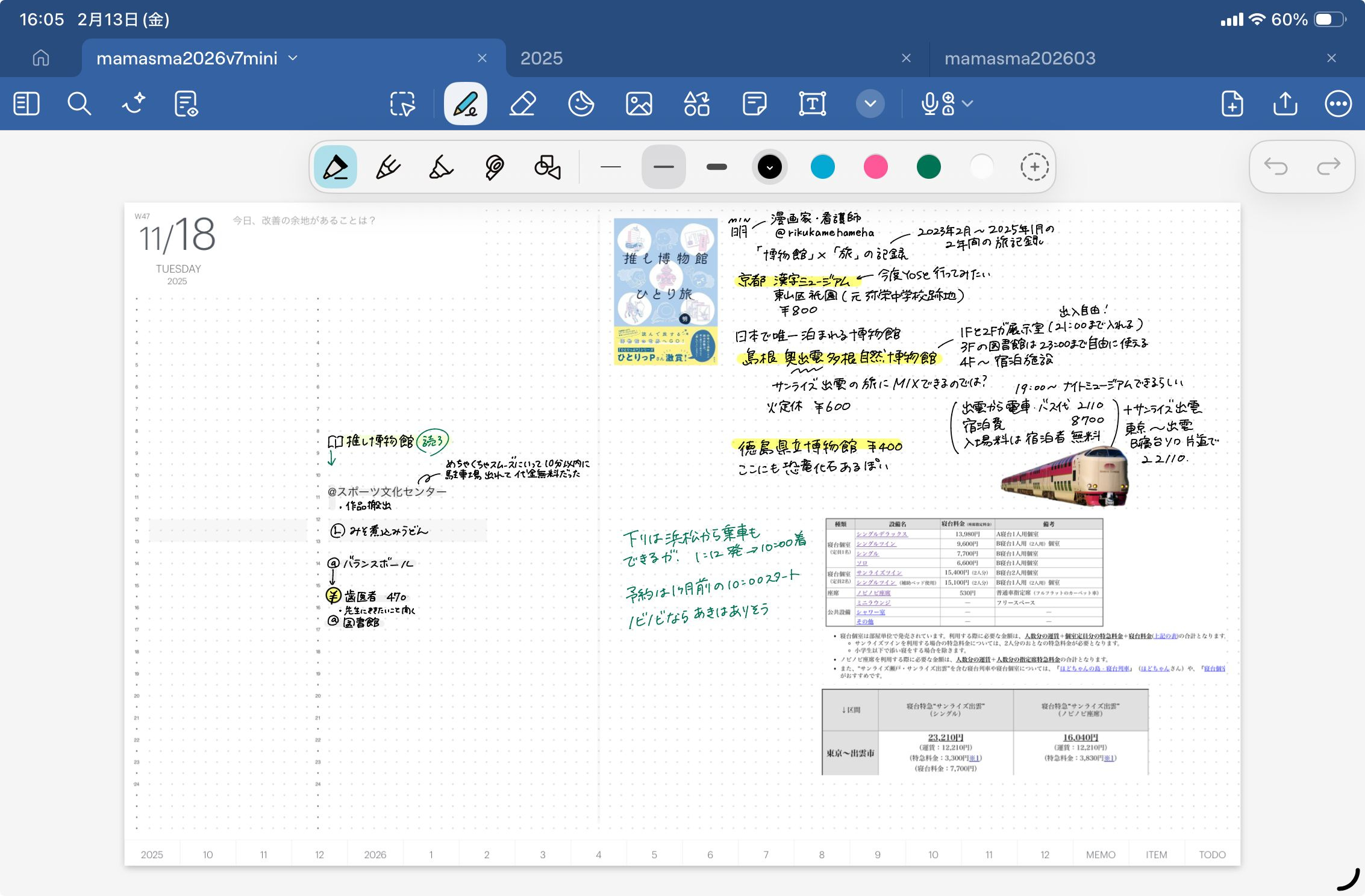Open the image insert tool

point(639,104)
